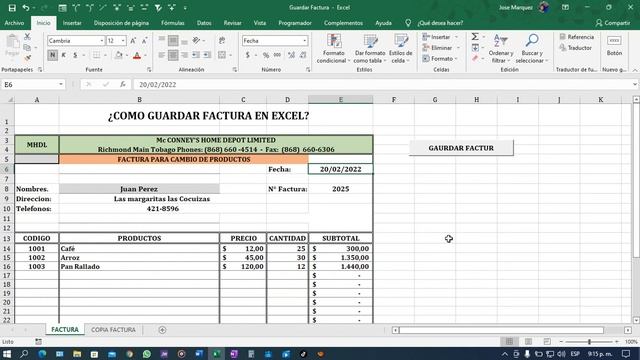Add a new sheet with the plus icon

coord(162,330)
